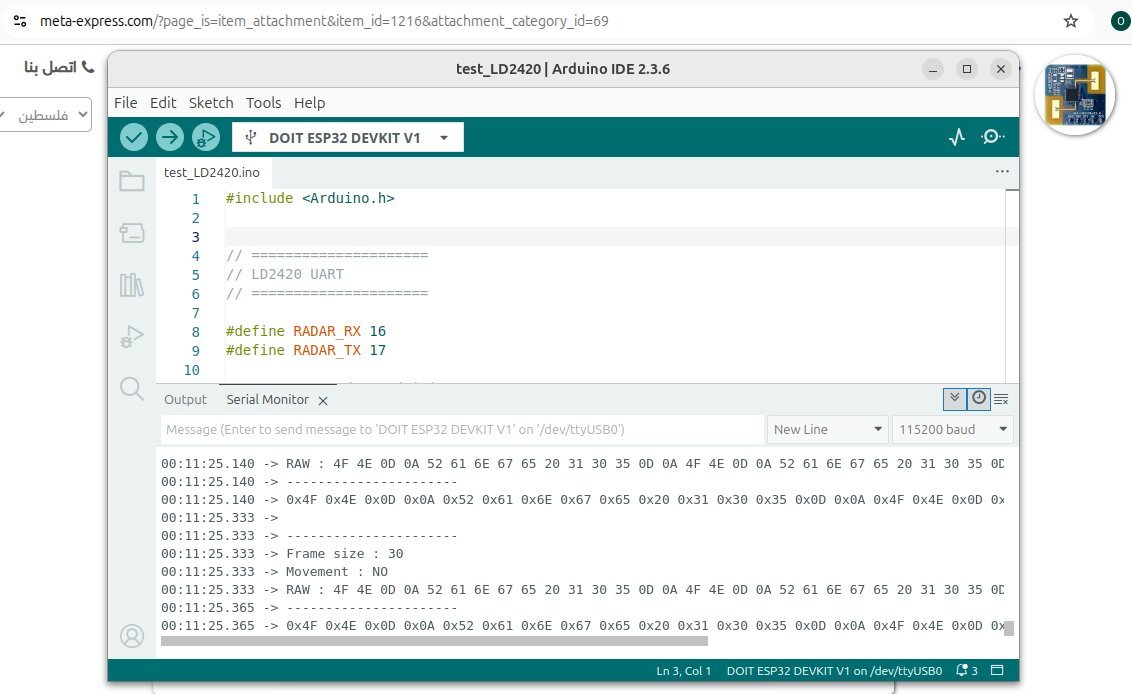Select the Serial Monitor tab
Image resolution: width=1132 pixels, height=694 pixels.
pyautogui.click(x=267, y=399)
